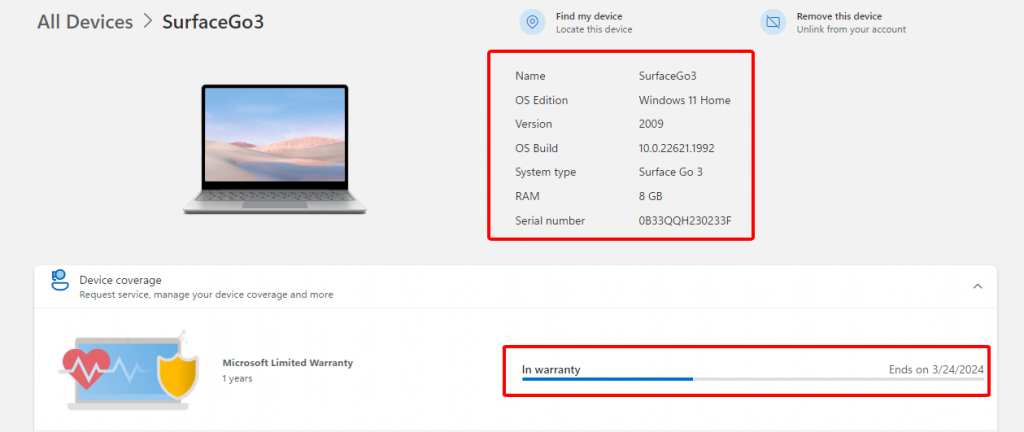Click the 'Unlink from your account' subtitle

pyautogui.click(x=851, y=29)
